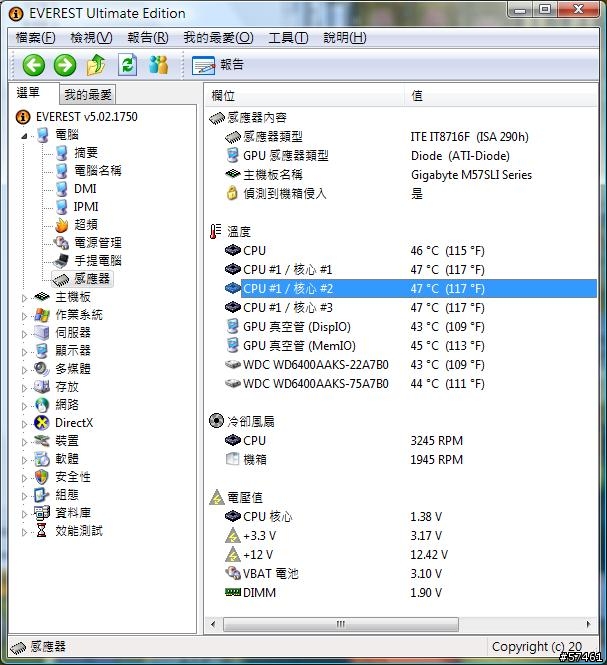Click the folder Up-level toolbar icon
This screenshot has height=665, width=607.
(x=96, y=65)
